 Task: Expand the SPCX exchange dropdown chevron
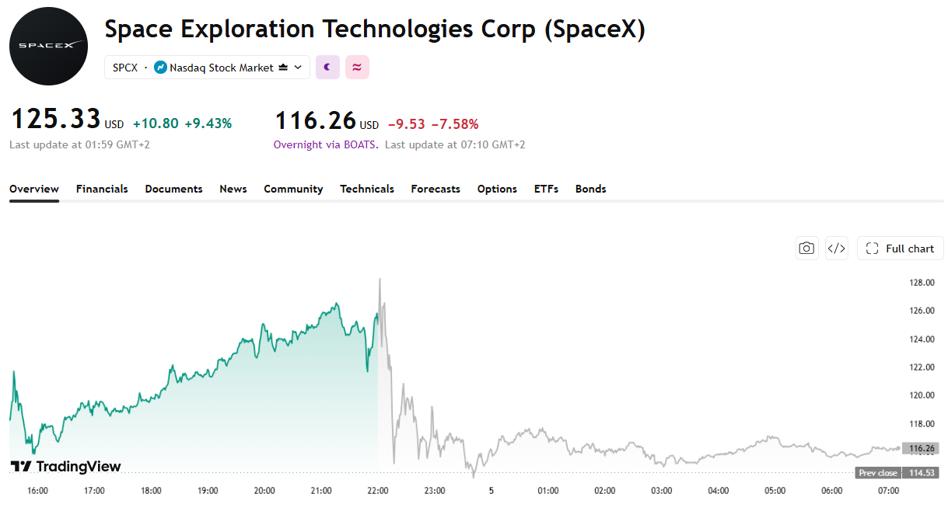click(298, 67)
